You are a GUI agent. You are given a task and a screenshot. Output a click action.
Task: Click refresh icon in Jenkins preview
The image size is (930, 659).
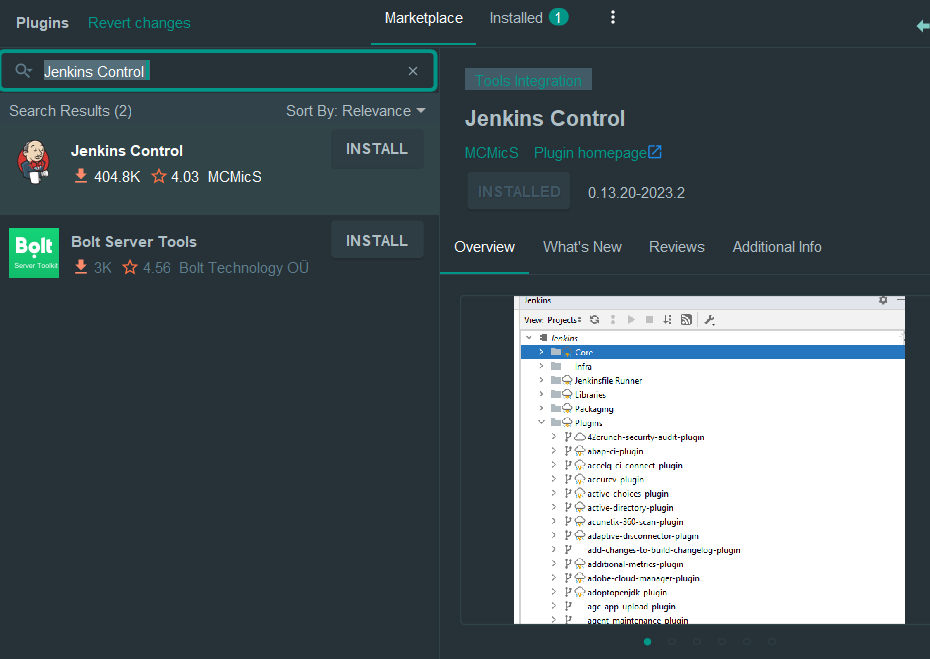(594, 320)
